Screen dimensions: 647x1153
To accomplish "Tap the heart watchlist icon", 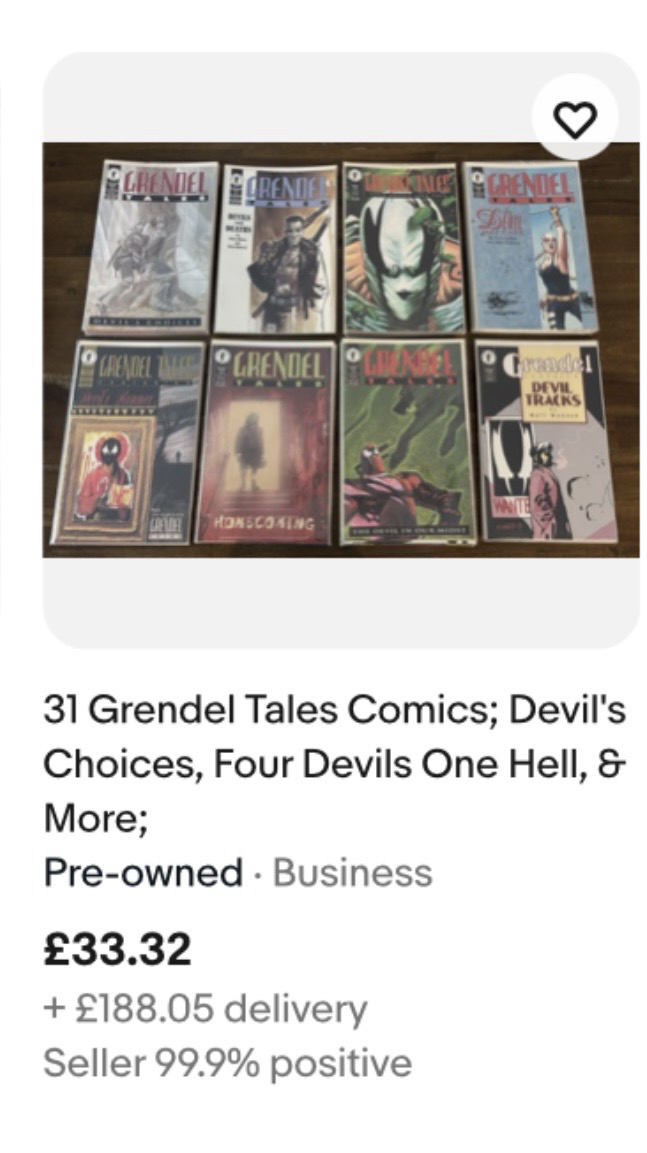I will click(574, 118).
